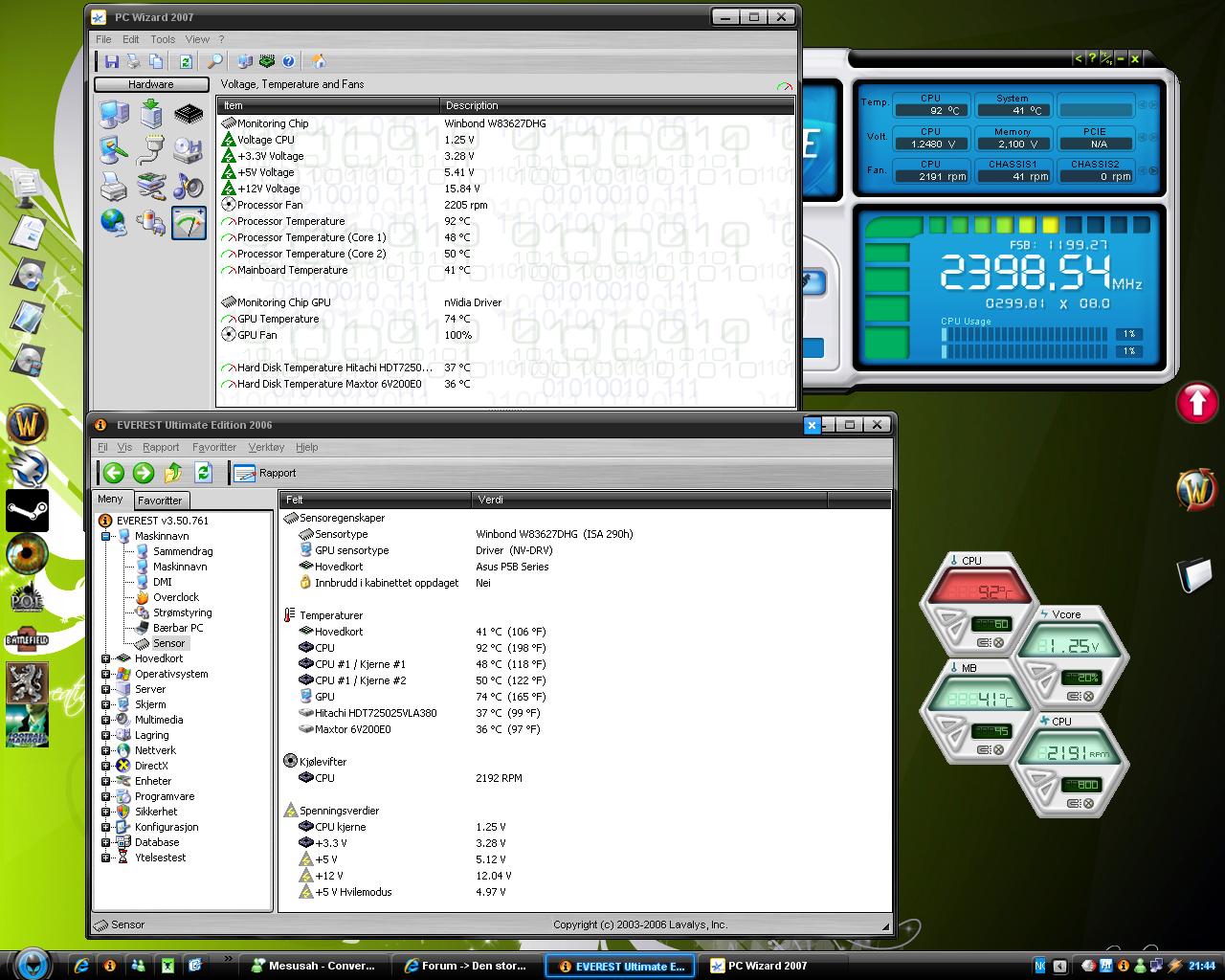
Task: Click the Save icon in PC Wizard toolbar
Action: click(112, 61)
